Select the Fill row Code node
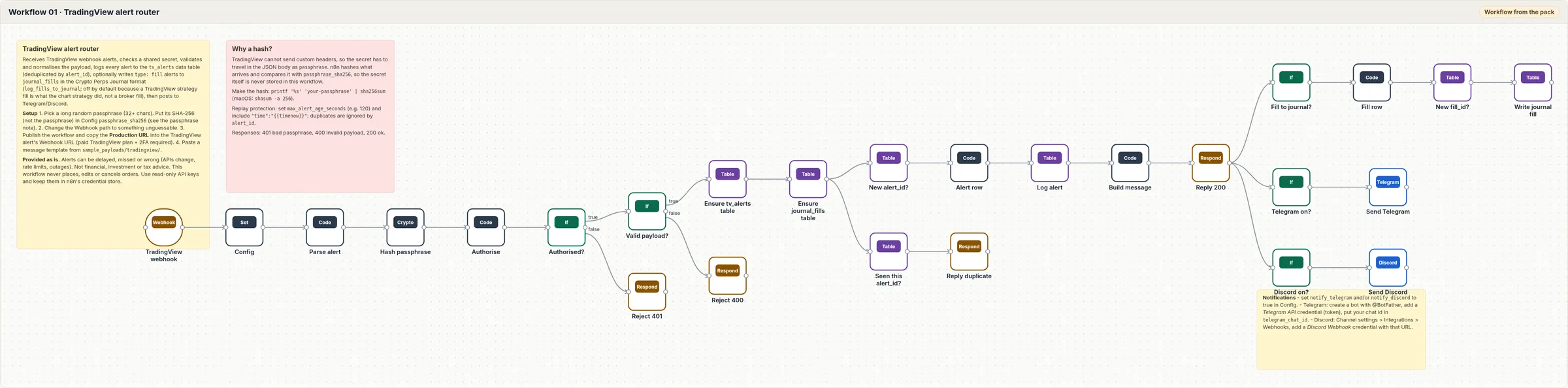The width and height of the screenshot is (1568, 388). pyautogui.click(x=1372, y=82)
